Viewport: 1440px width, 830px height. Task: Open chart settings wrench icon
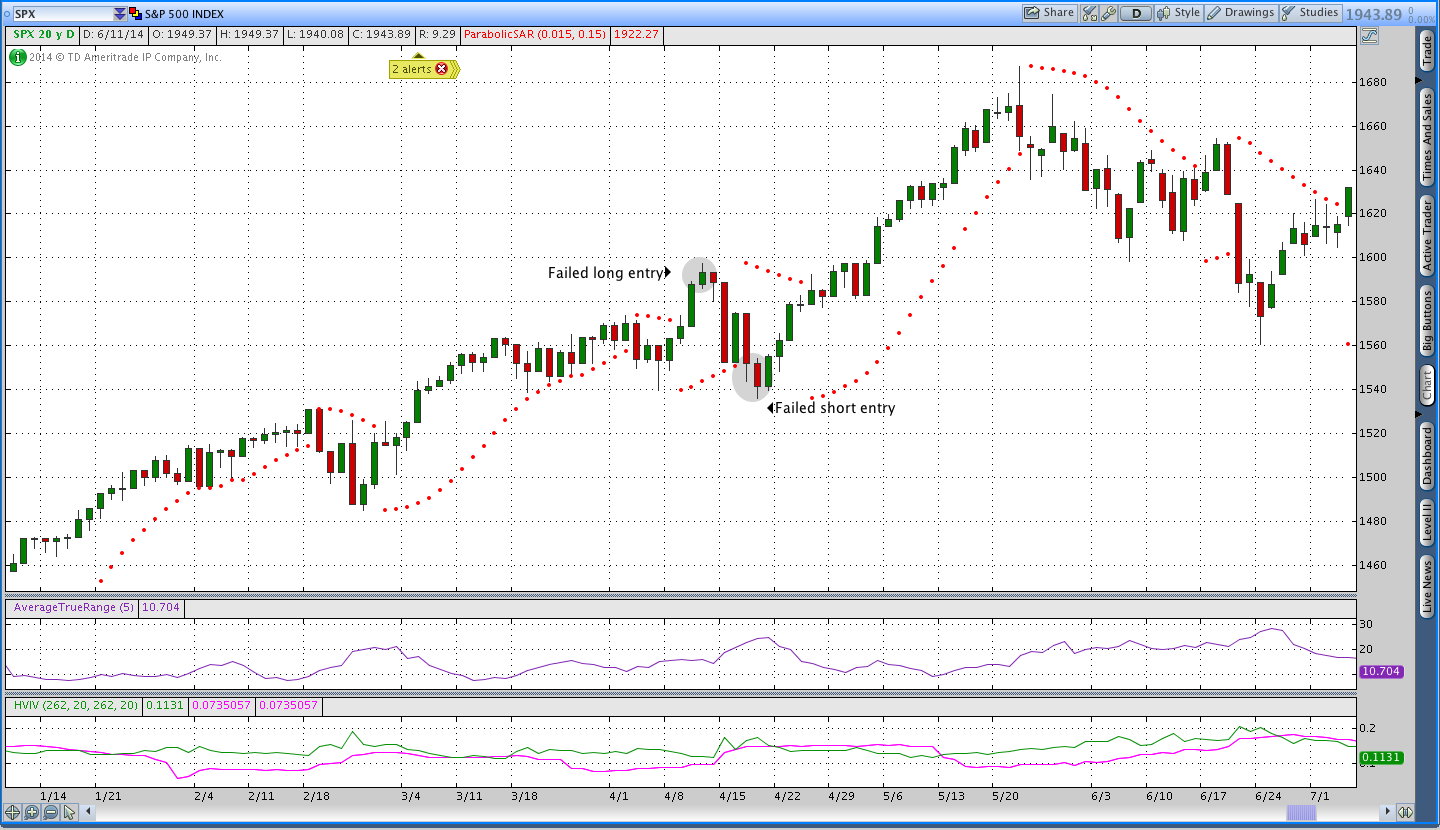1108,13
